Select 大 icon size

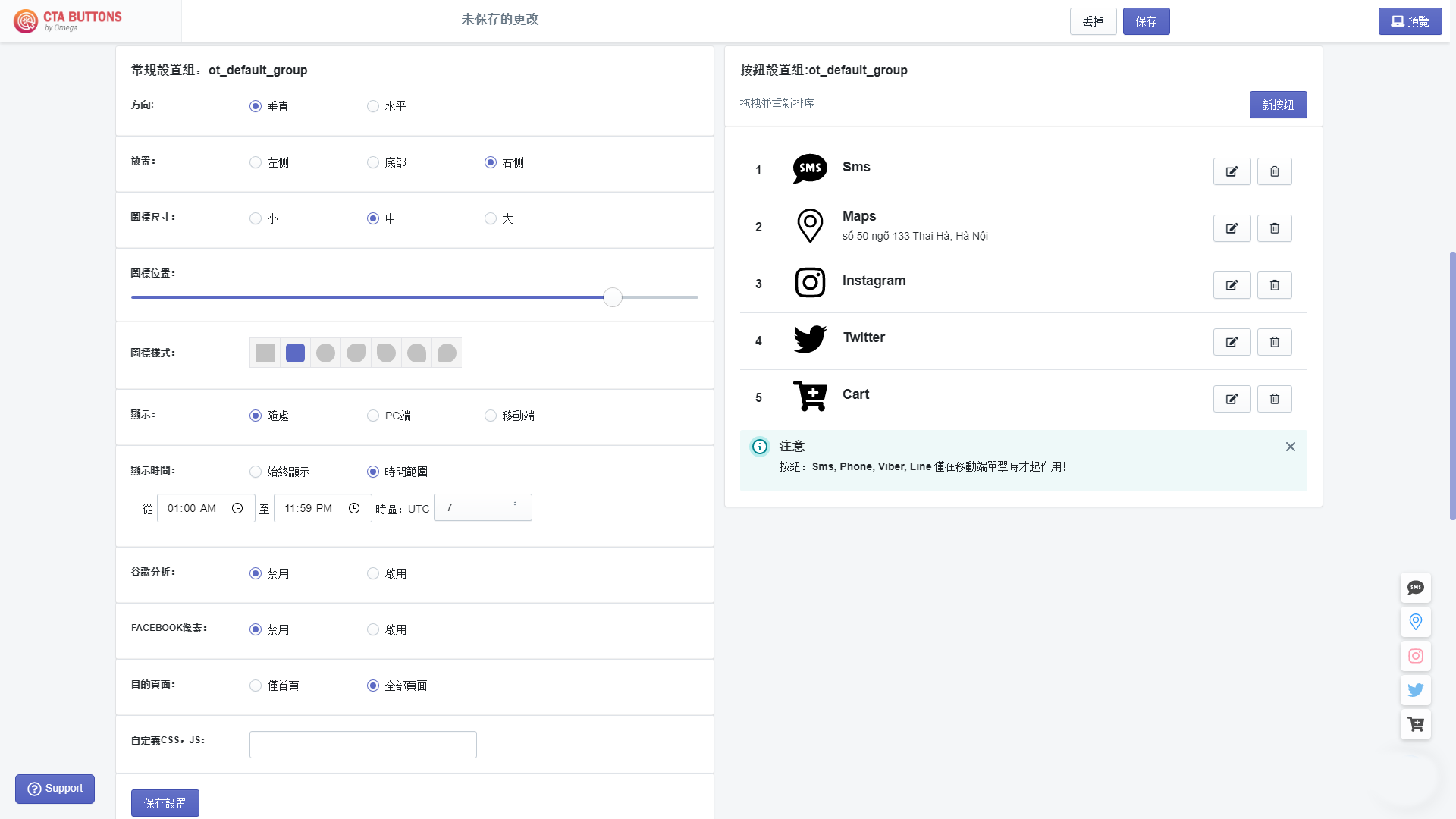[491, 218]
